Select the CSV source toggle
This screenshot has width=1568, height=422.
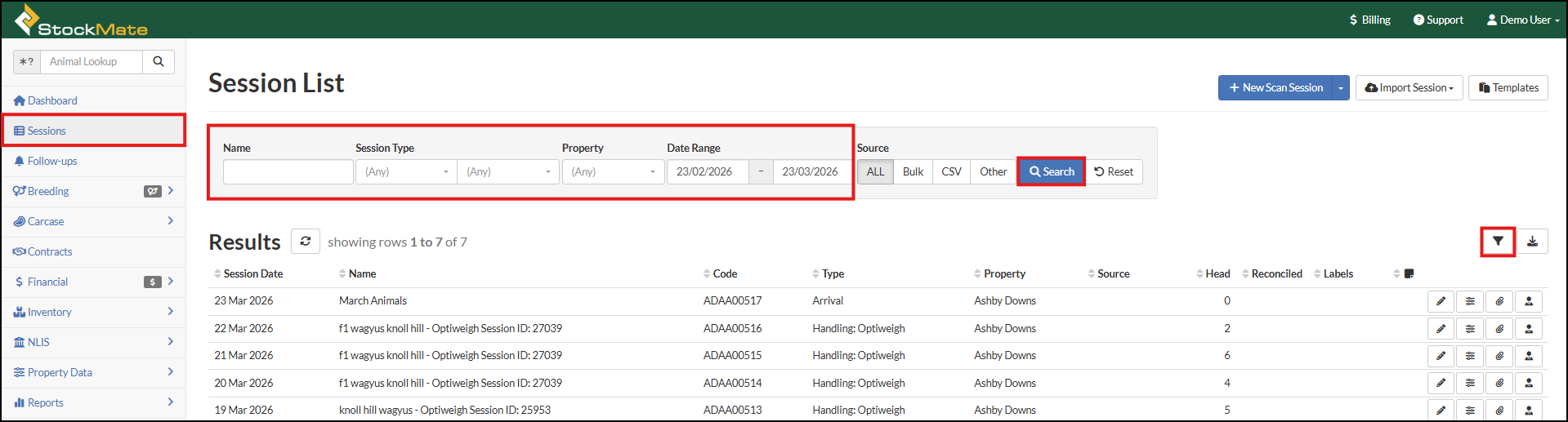click(951, 172)
